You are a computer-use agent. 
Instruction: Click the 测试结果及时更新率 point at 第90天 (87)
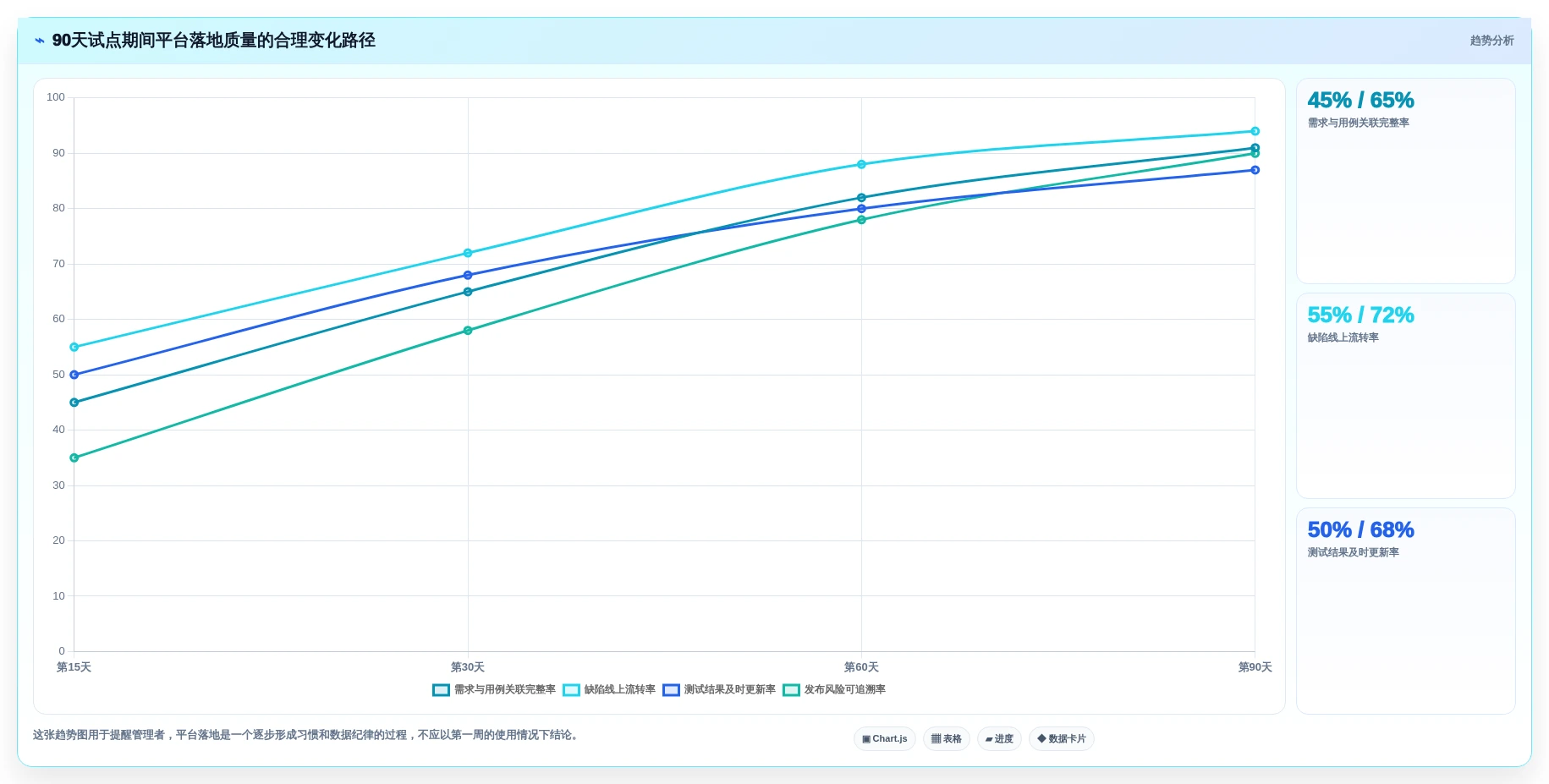[1255, 170]
